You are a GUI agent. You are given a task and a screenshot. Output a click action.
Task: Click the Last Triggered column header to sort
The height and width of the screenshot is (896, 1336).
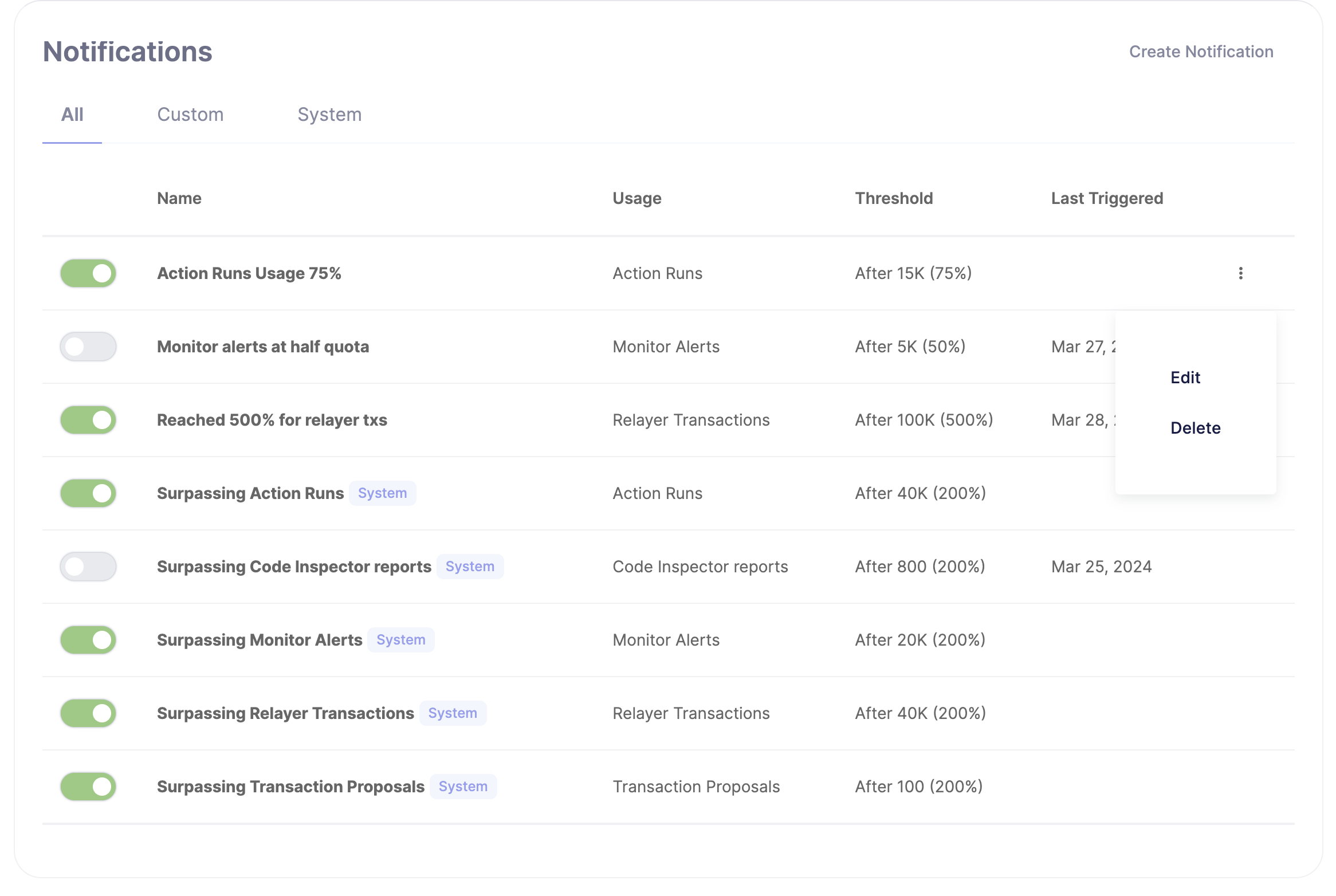point(1107,197)
